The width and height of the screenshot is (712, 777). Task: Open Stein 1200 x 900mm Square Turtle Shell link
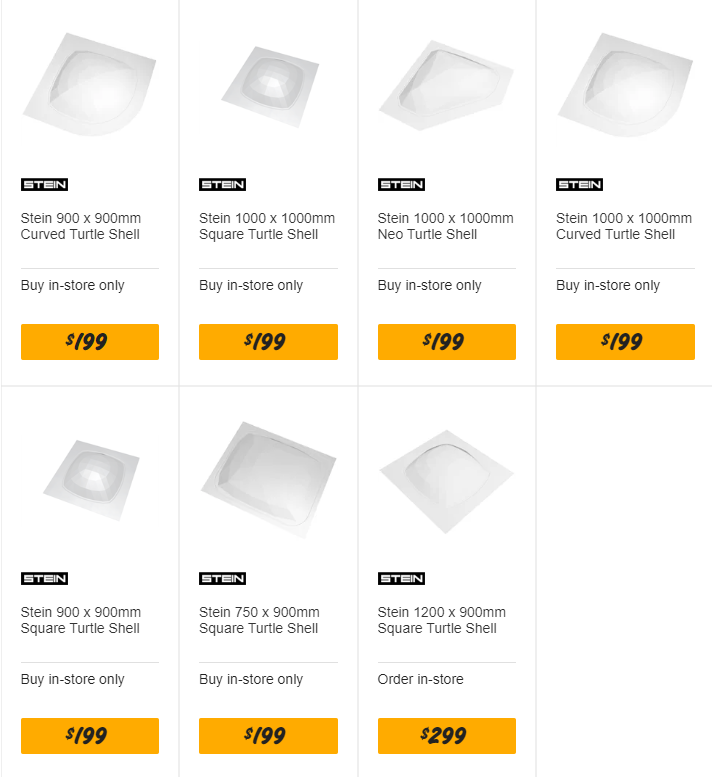click(441, 620)
